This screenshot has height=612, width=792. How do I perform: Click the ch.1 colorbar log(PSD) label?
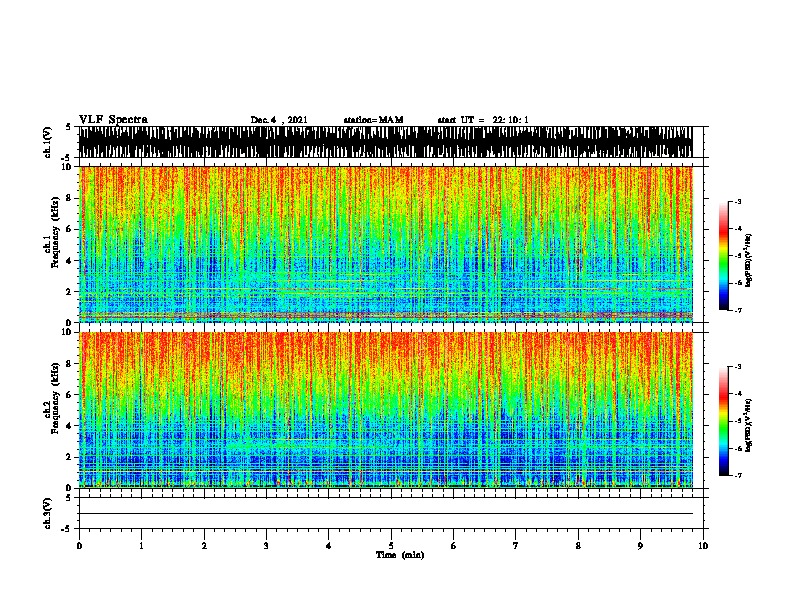pyautogui.click(x=748, y=261)
